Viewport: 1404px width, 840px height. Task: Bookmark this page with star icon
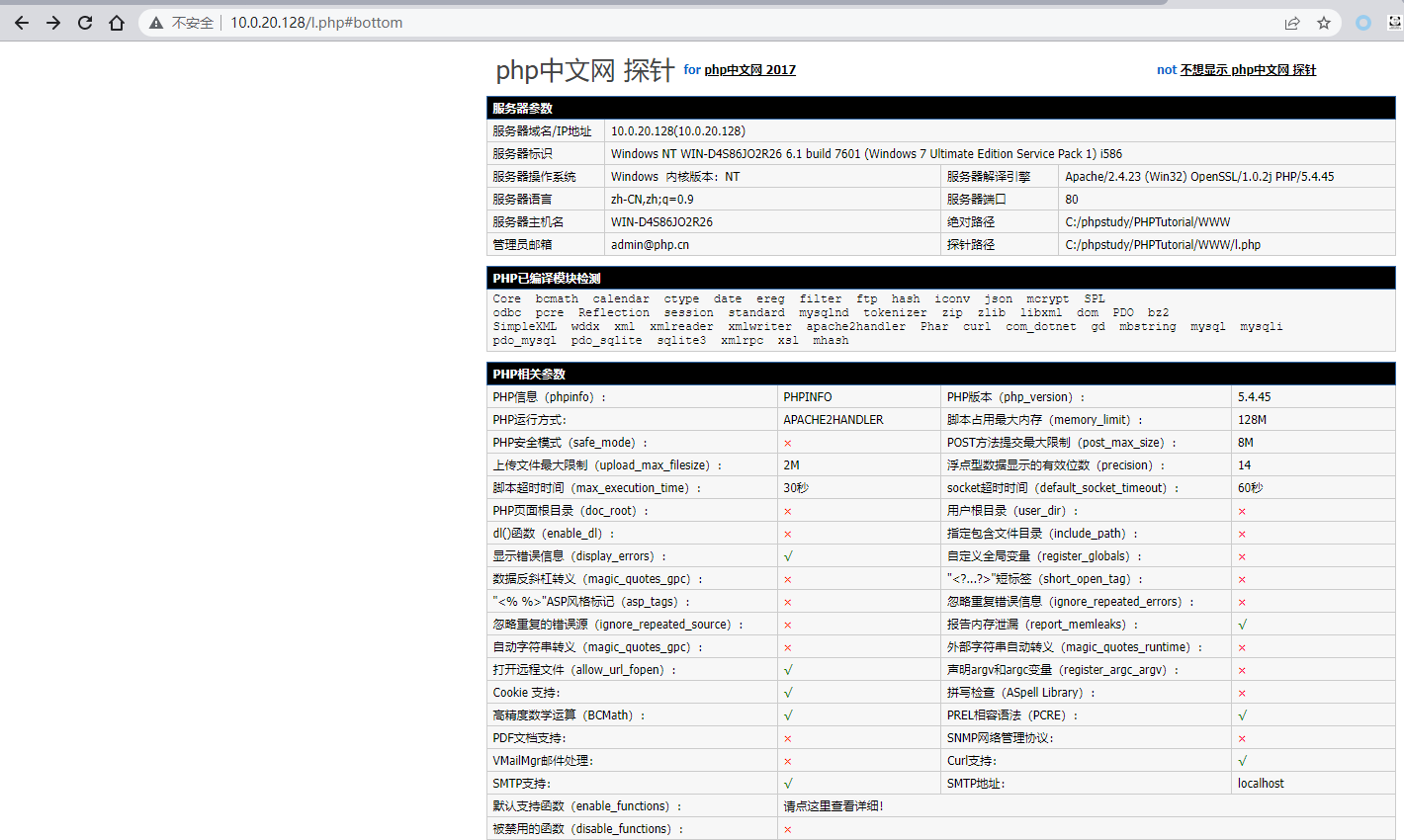click(1324, 23)
